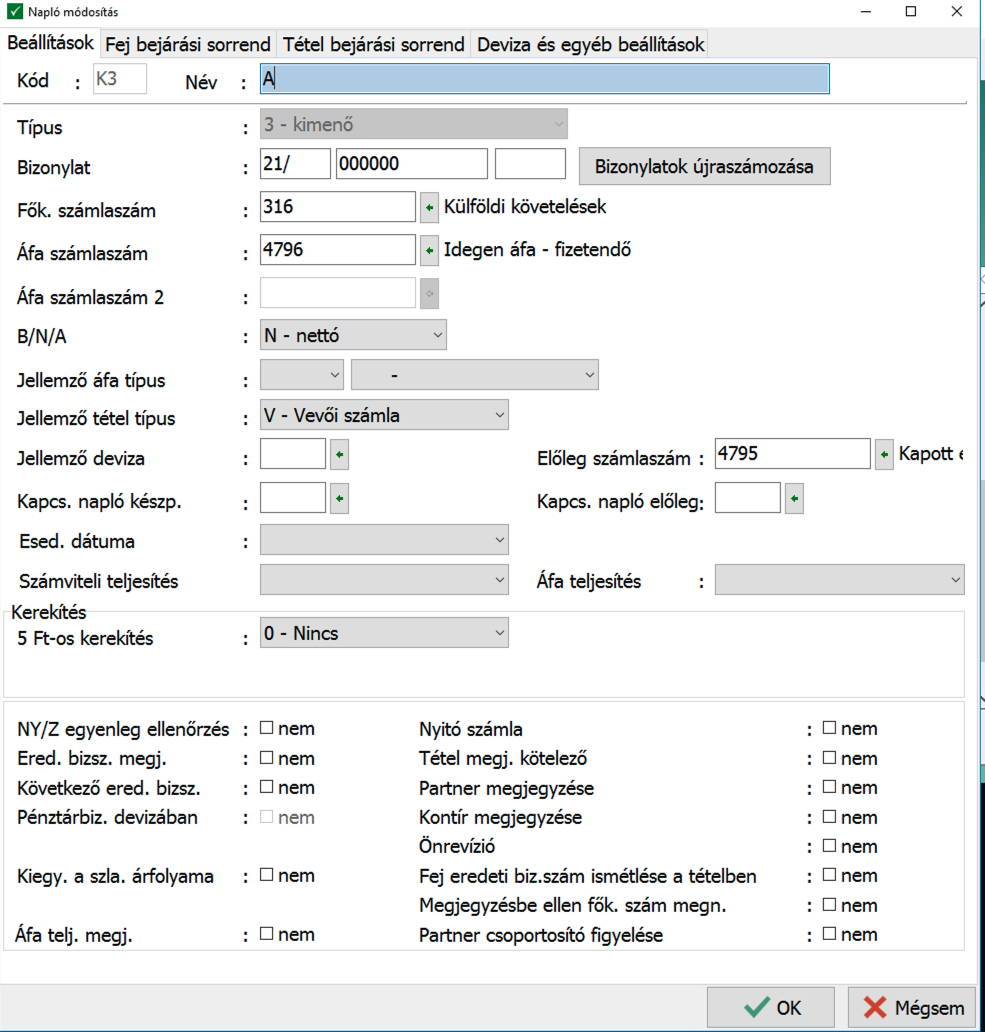Click the Kapcs. napló készp. input field

point(293,498)
